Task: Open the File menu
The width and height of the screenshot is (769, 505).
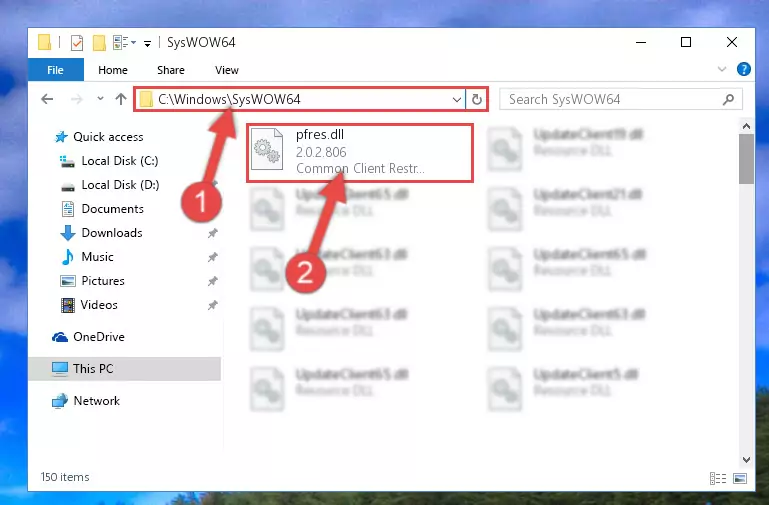Action: click(x=55, y=70)
